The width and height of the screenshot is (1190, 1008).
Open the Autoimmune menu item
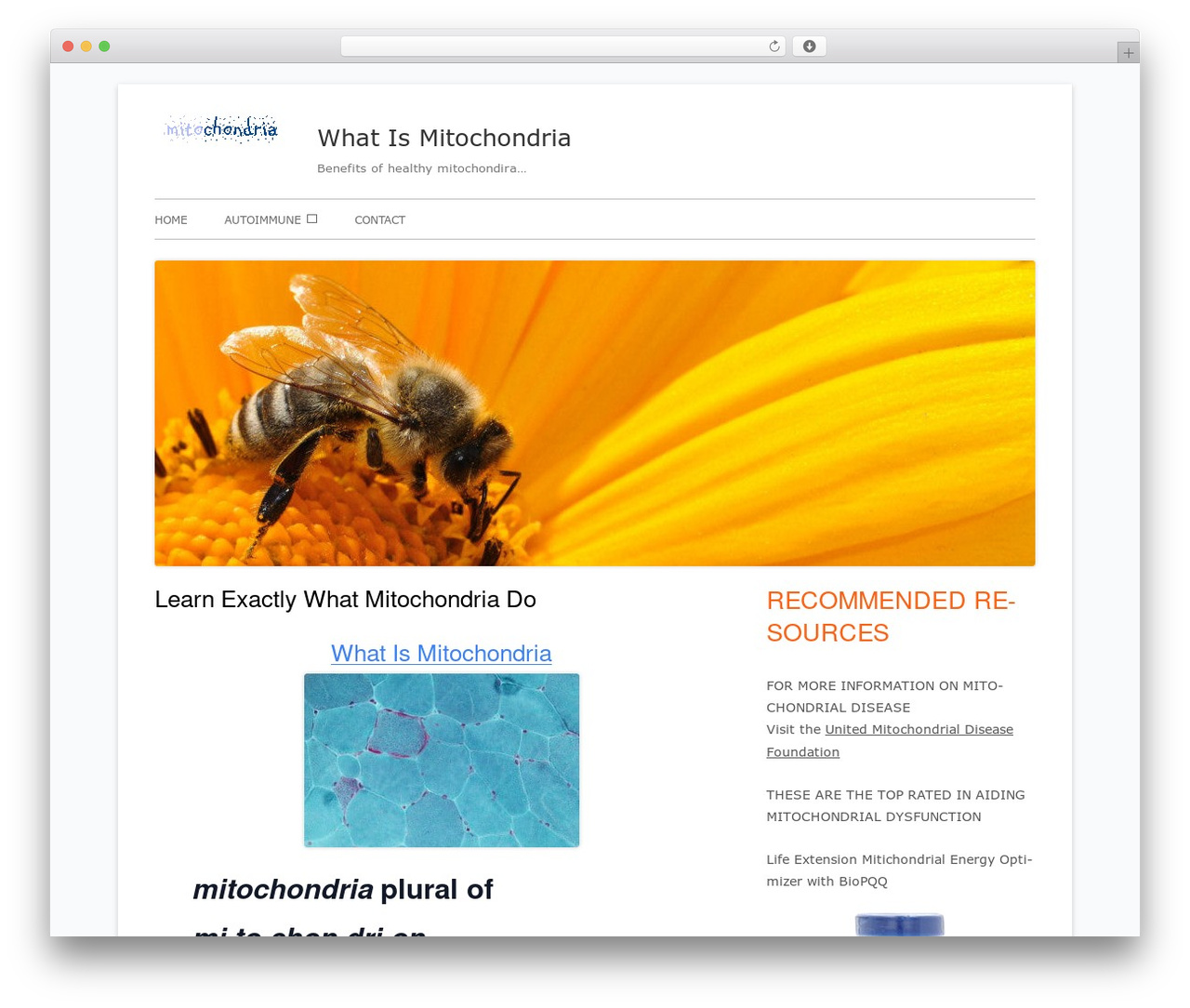(x=262, y=220)
